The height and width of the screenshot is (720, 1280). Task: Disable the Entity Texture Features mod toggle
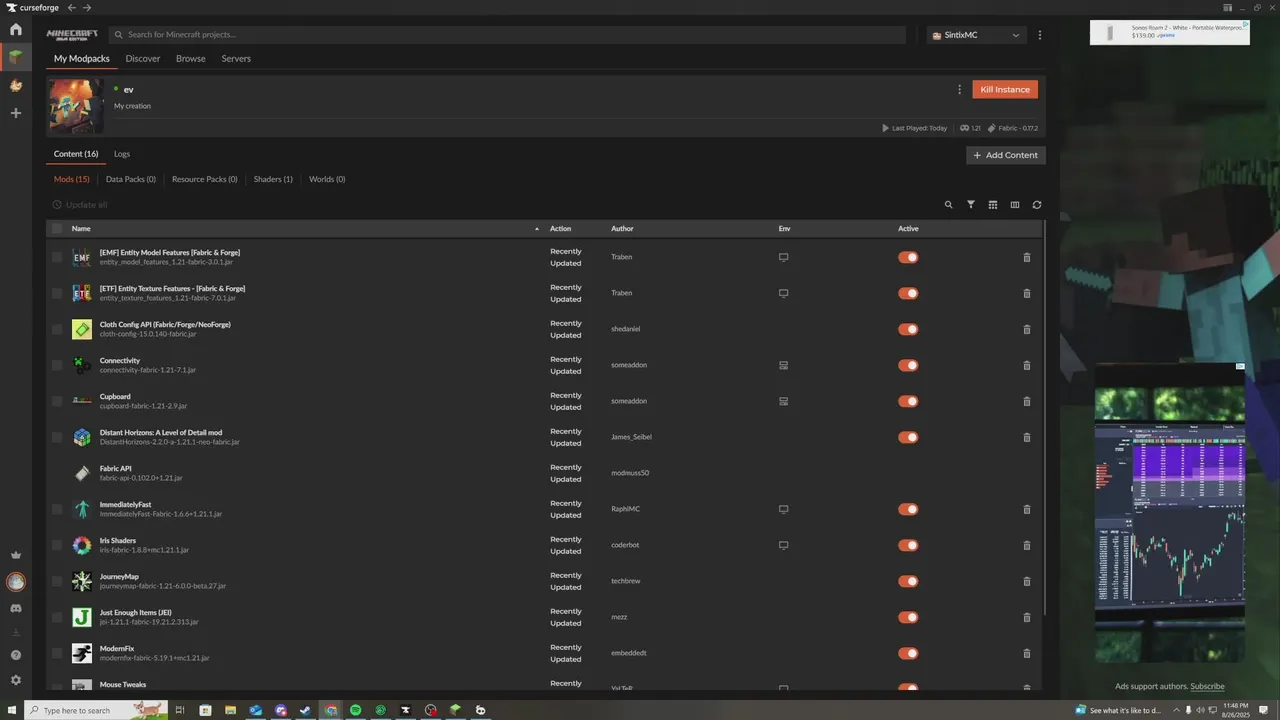[x=908, y=293]
